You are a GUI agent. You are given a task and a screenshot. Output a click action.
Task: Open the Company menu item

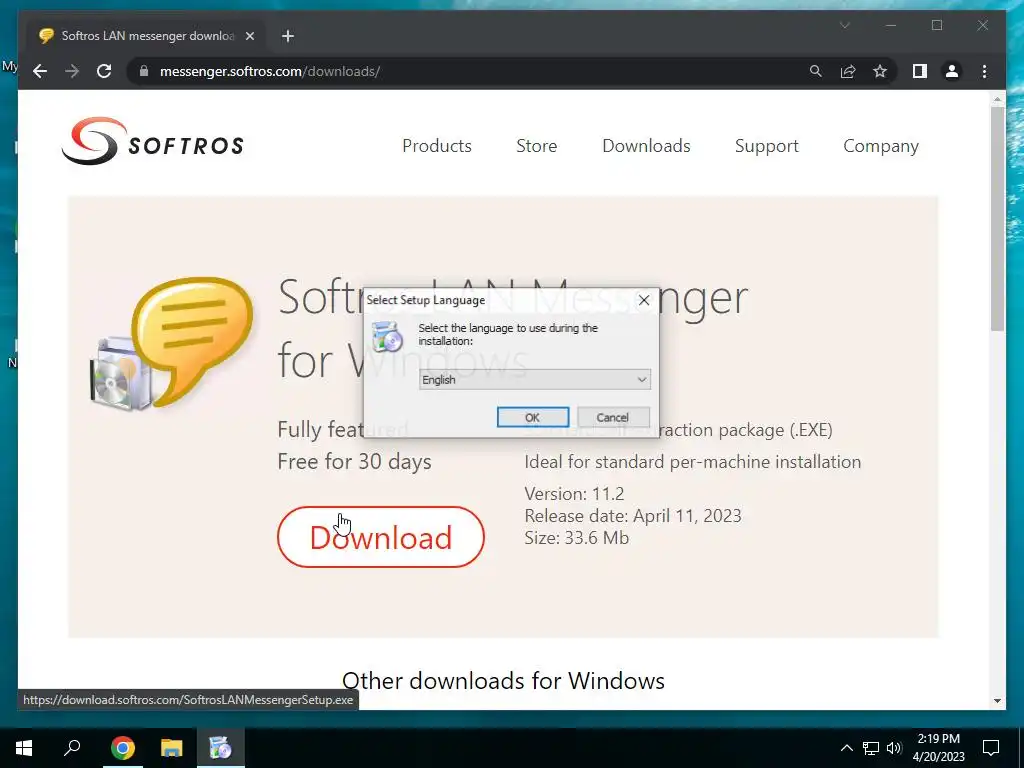pyautogui.click(x=880, y=146)
